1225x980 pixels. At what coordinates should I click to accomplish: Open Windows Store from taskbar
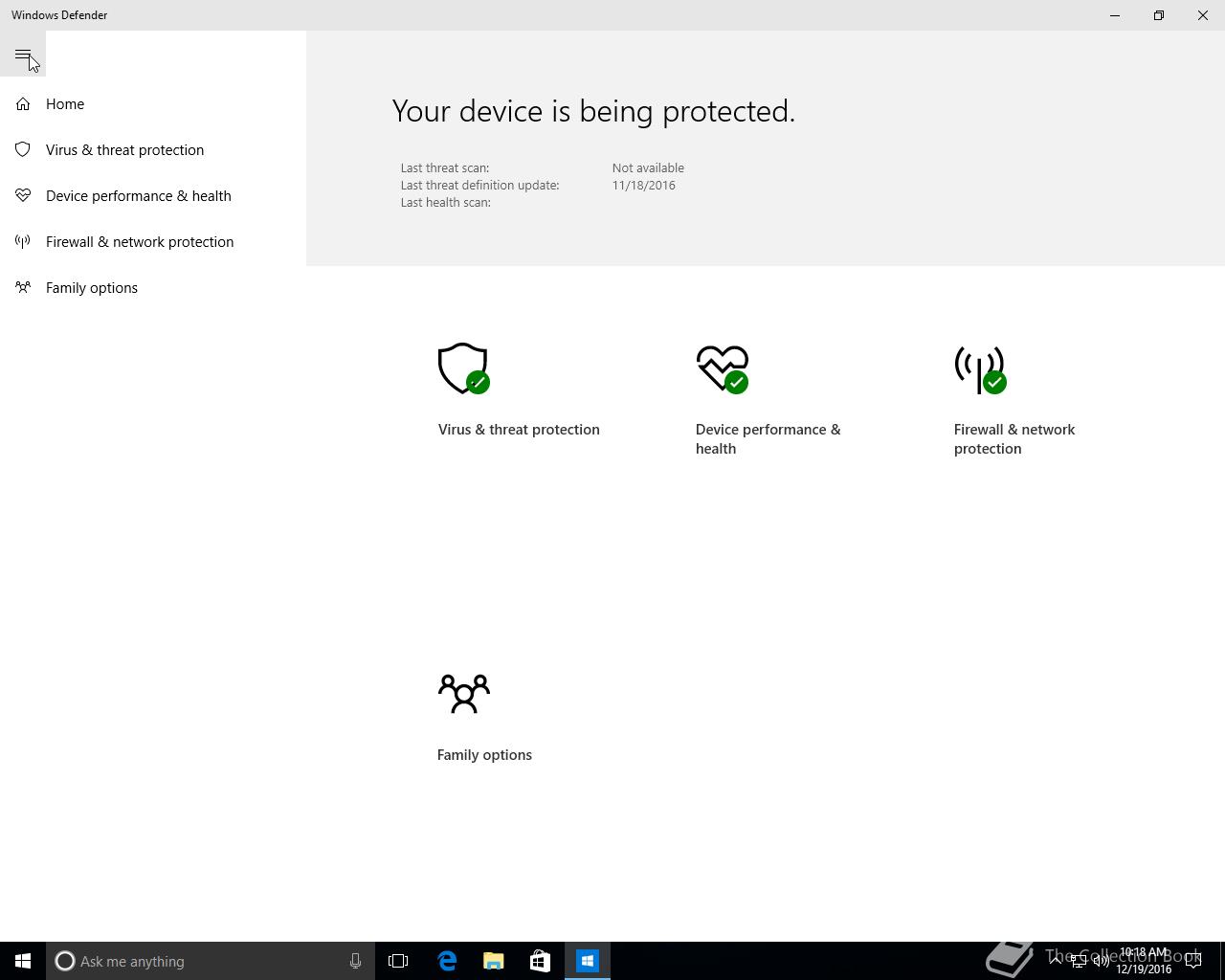[x=540, y=961]
